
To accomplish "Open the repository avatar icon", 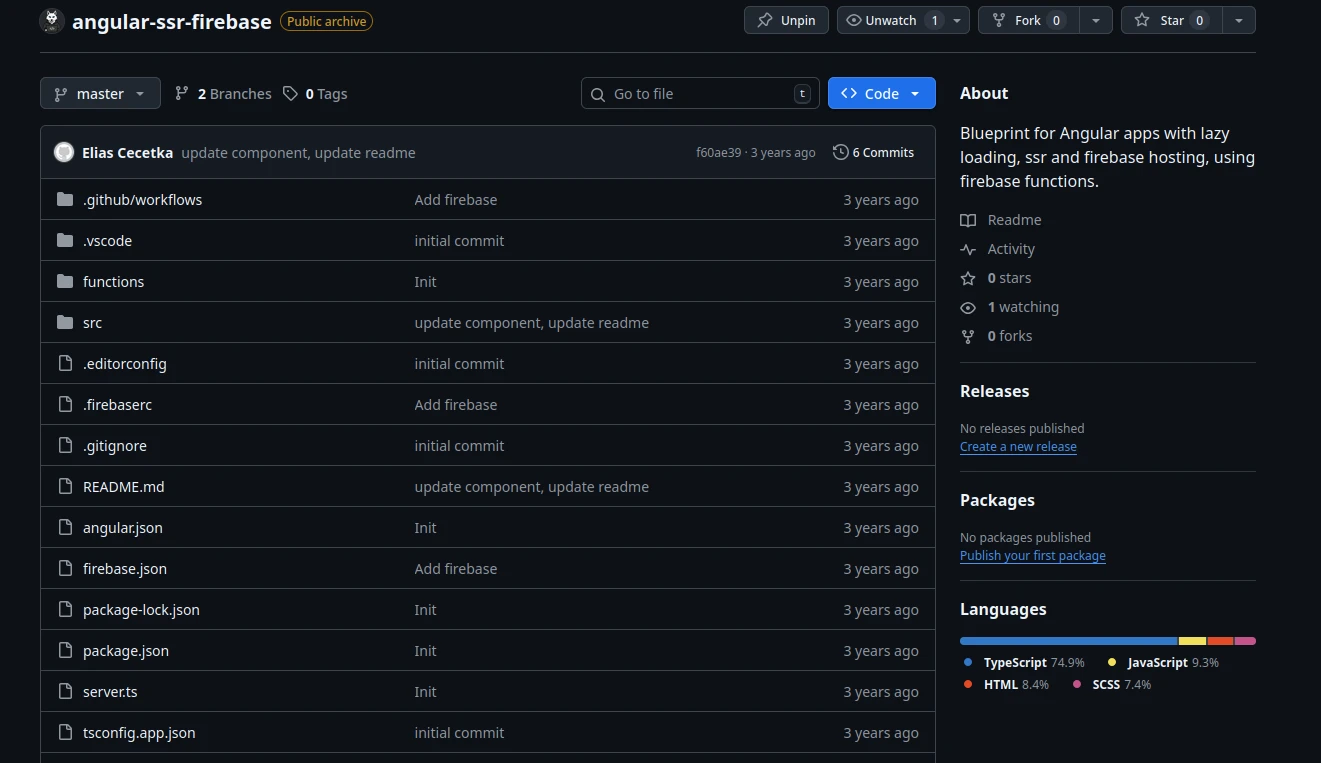I will click(50, 20).
